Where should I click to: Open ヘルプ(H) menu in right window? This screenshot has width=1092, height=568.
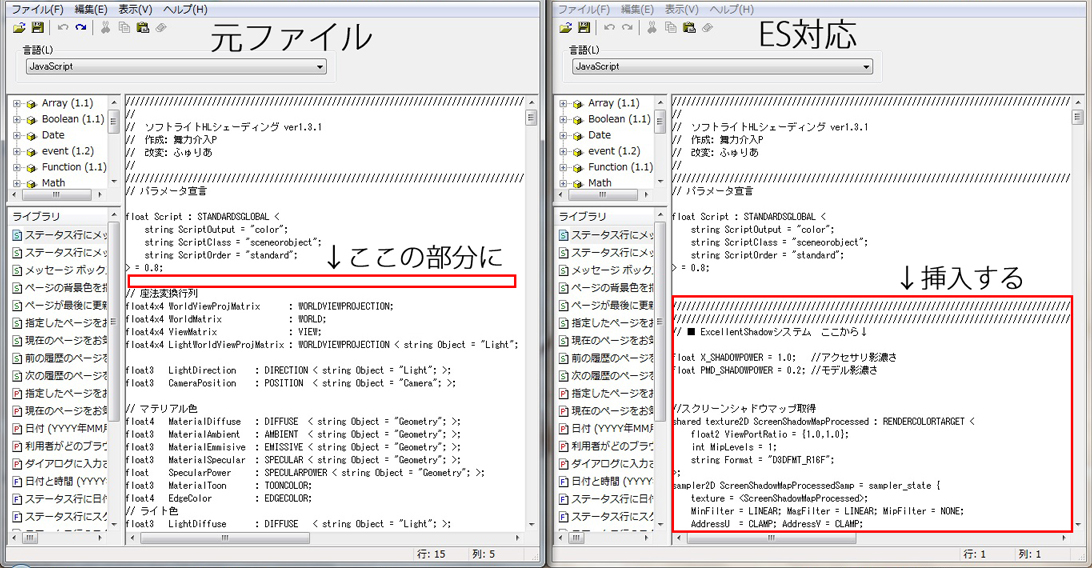(732, 9)
